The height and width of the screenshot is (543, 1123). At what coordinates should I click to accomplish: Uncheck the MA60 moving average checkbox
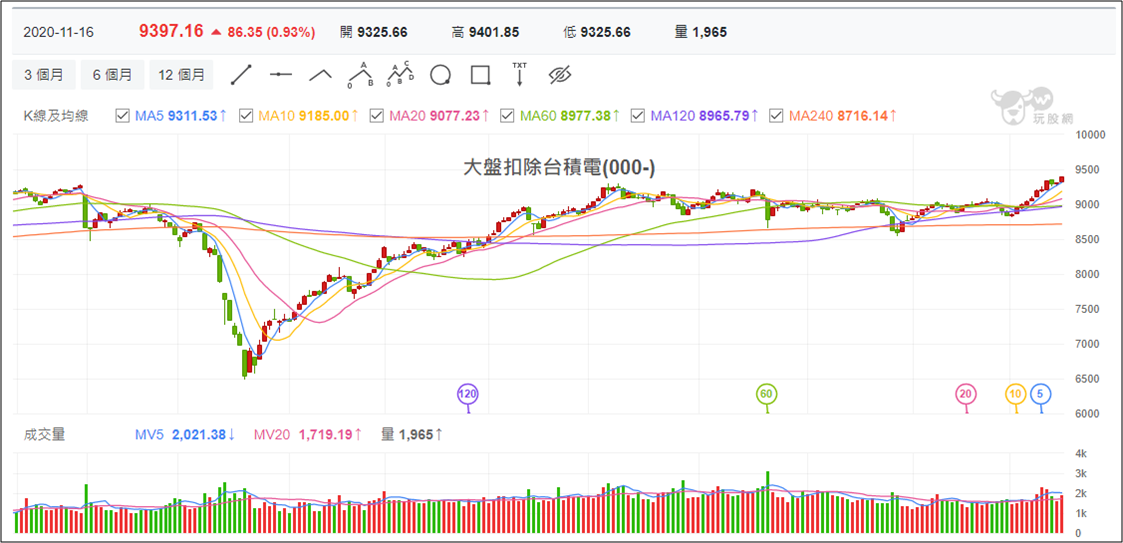pos(507,115)
